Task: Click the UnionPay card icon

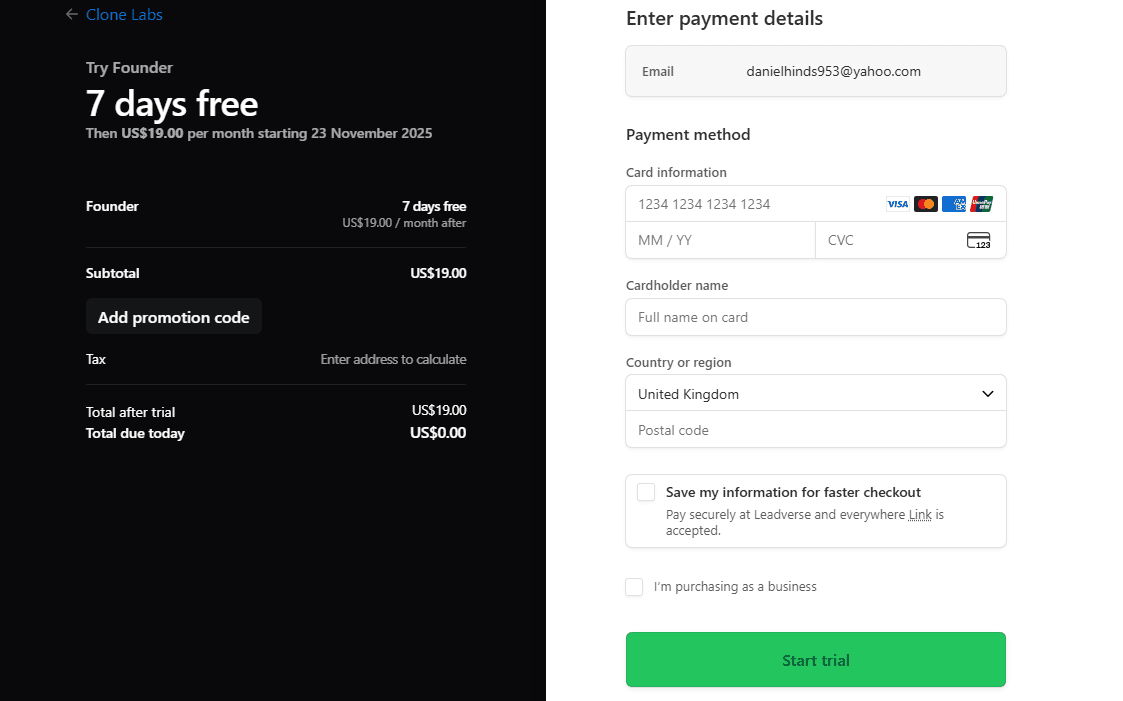Action: [x=981, y=204]
